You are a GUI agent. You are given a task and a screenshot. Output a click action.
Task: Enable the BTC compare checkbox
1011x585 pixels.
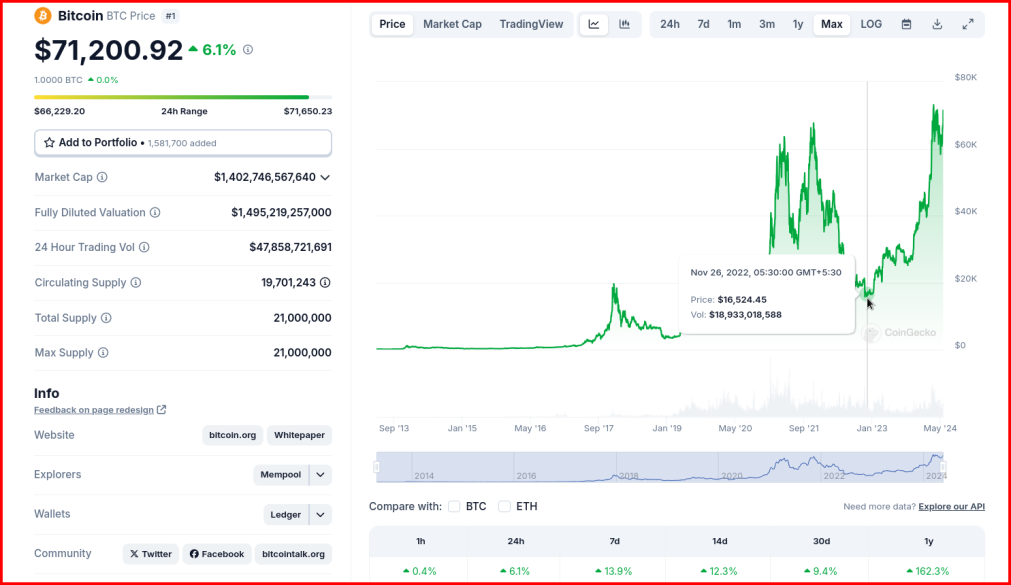click(x=454, y=506)
